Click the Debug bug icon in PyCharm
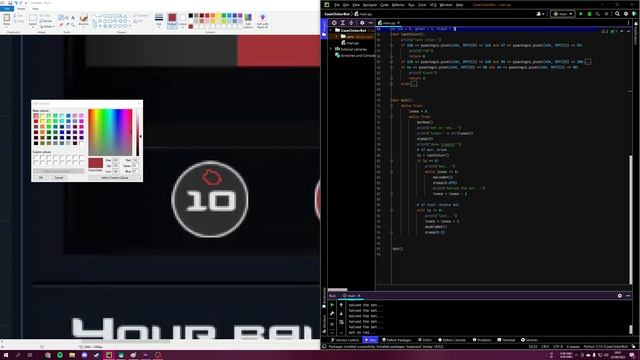 click(x=589, y=14)
